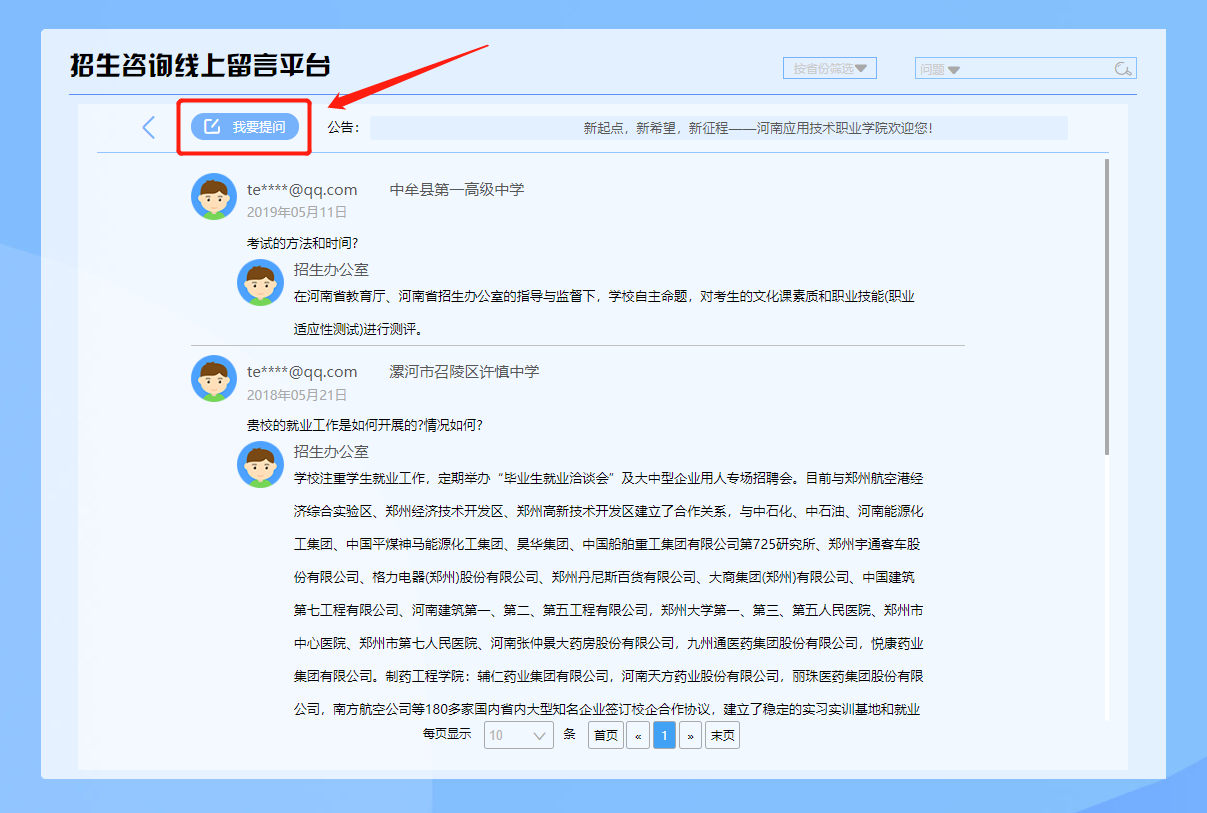Click avatar of 漯河市召陵区许慎中学 post
The width and height of the screenshot is (1207, 813).
[x=214, y=378]
